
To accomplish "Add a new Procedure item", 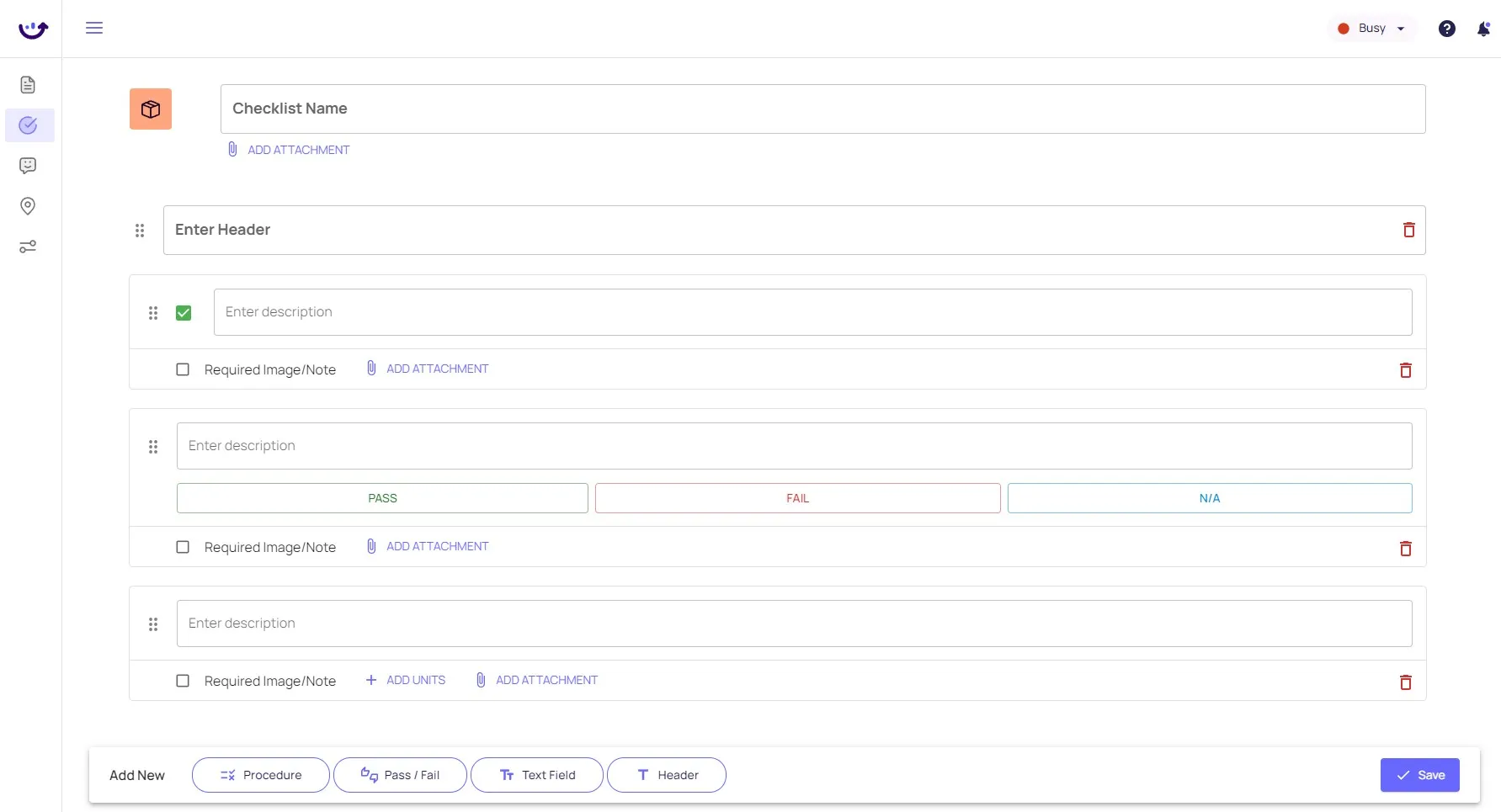I will click(x=261, y=775).
